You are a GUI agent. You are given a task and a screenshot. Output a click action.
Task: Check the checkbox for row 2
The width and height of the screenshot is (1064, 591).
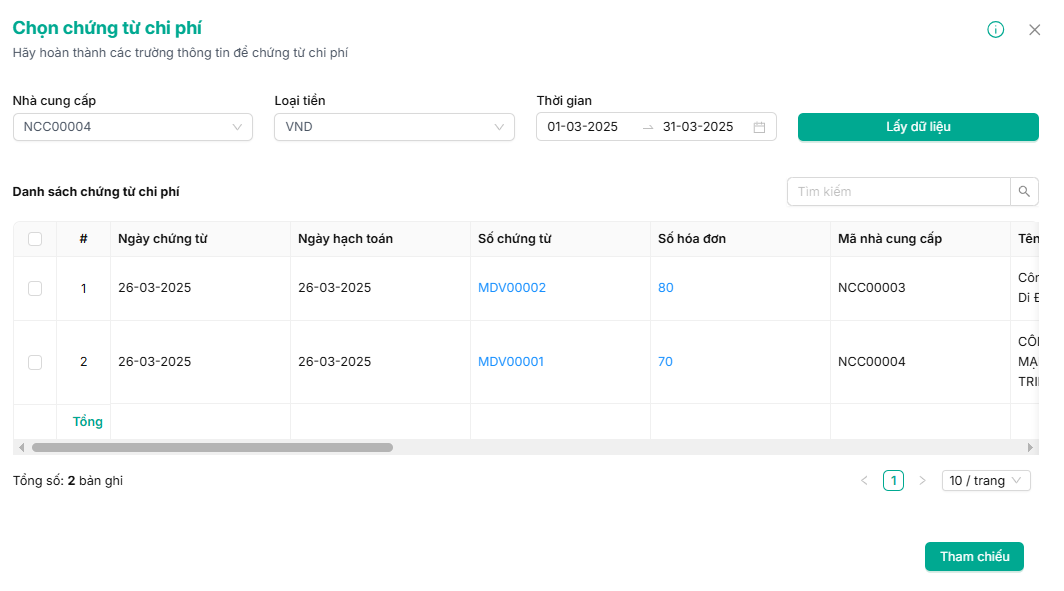(35, 362)
